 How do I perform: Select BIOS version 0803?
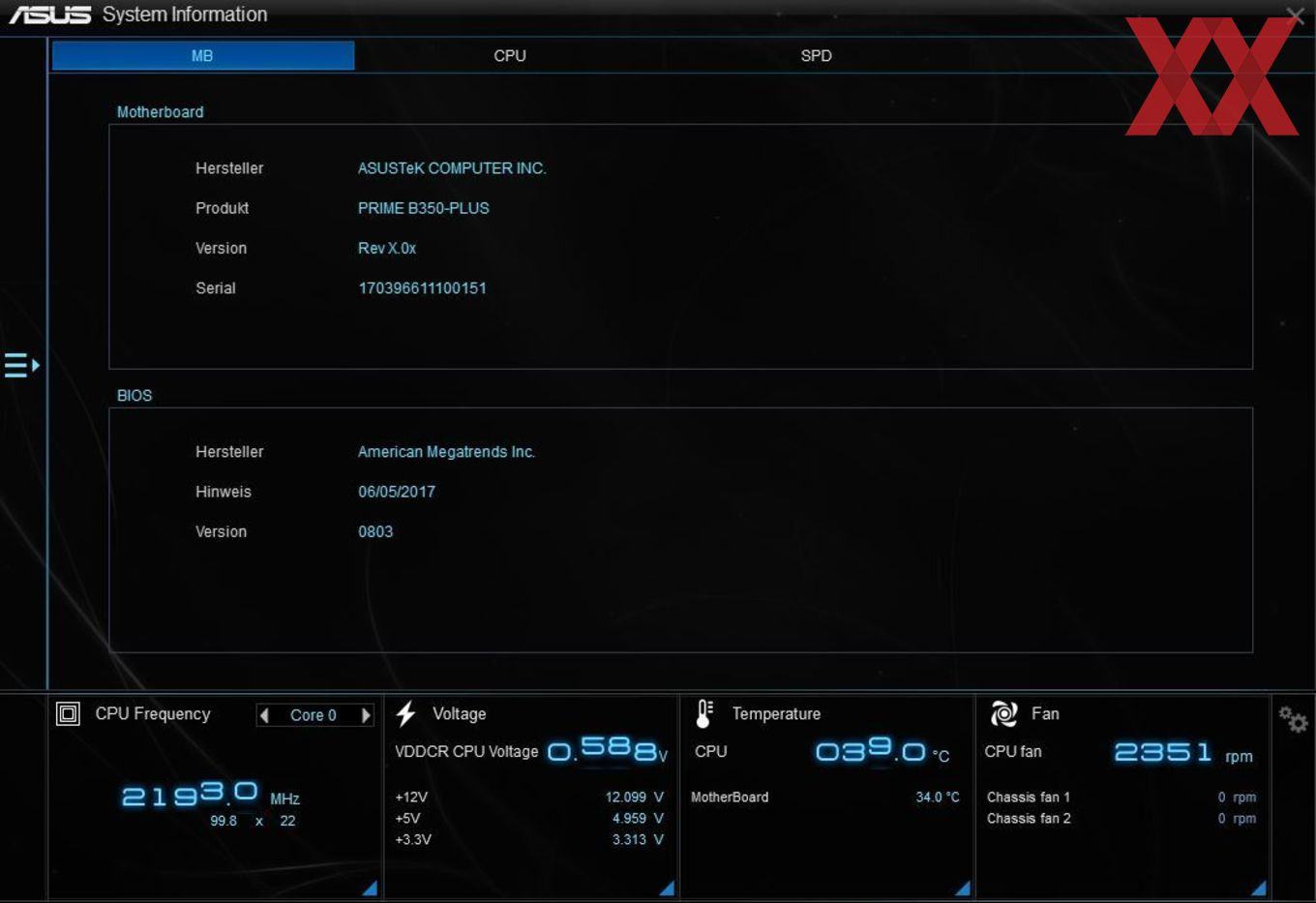pos(375,531)
